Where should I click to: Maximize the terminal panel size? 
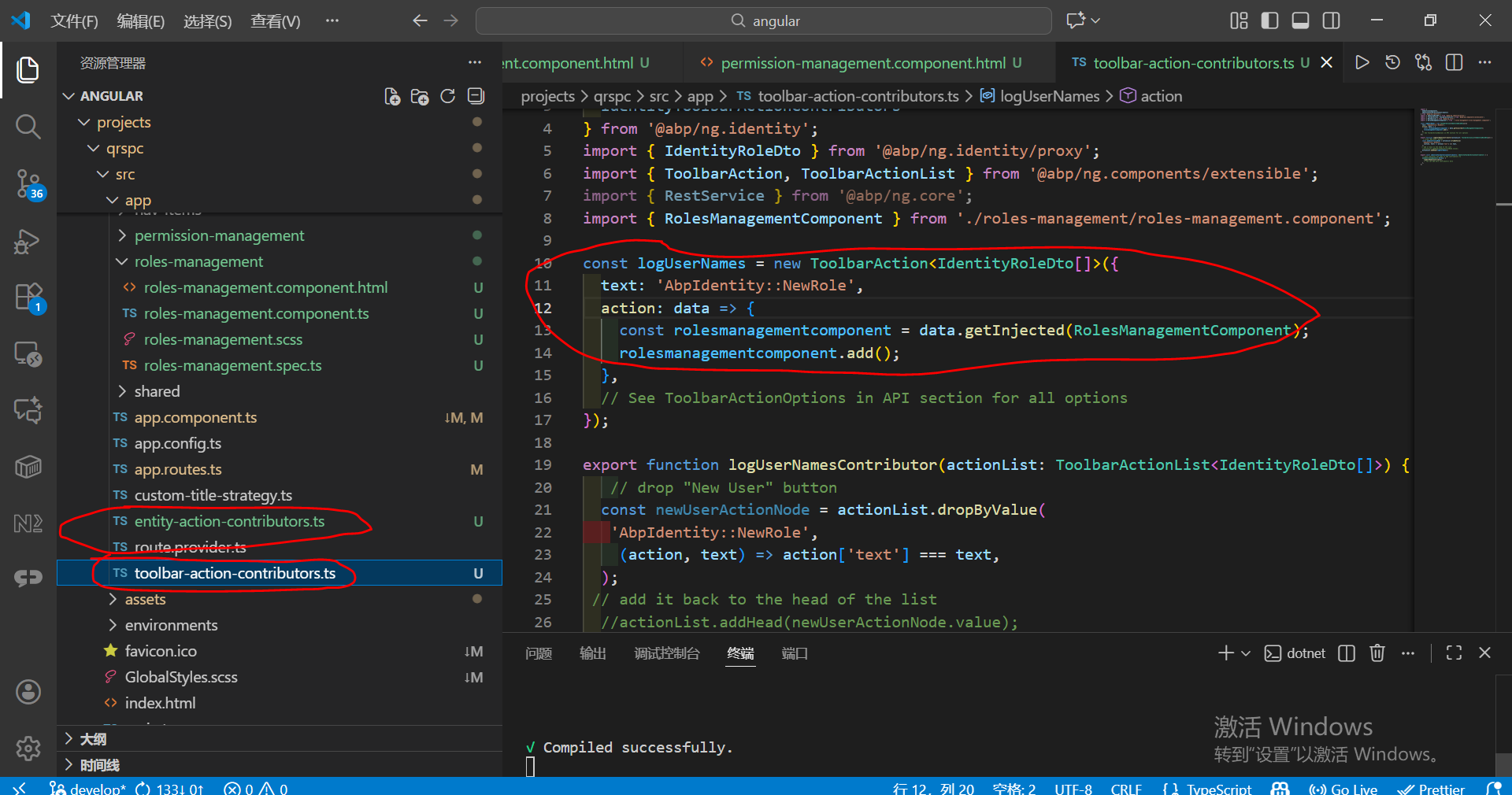pyautogui.click(x=1454, y=653)
